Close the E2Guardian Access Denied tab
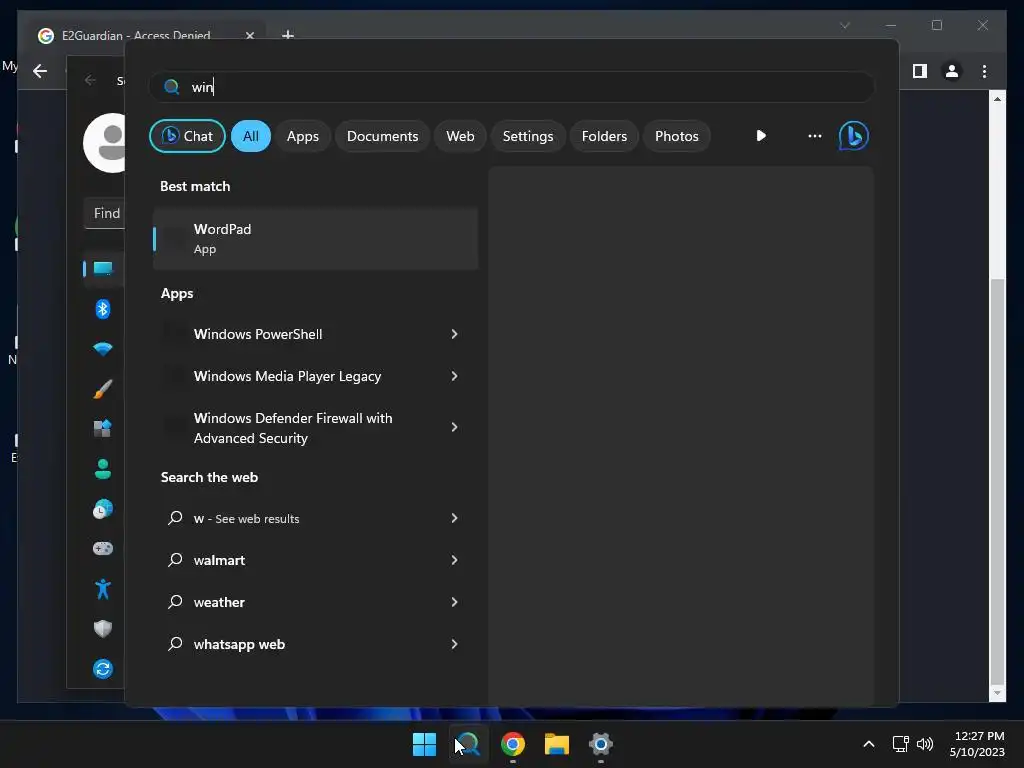1024x768 pixels. pos(250,35)
